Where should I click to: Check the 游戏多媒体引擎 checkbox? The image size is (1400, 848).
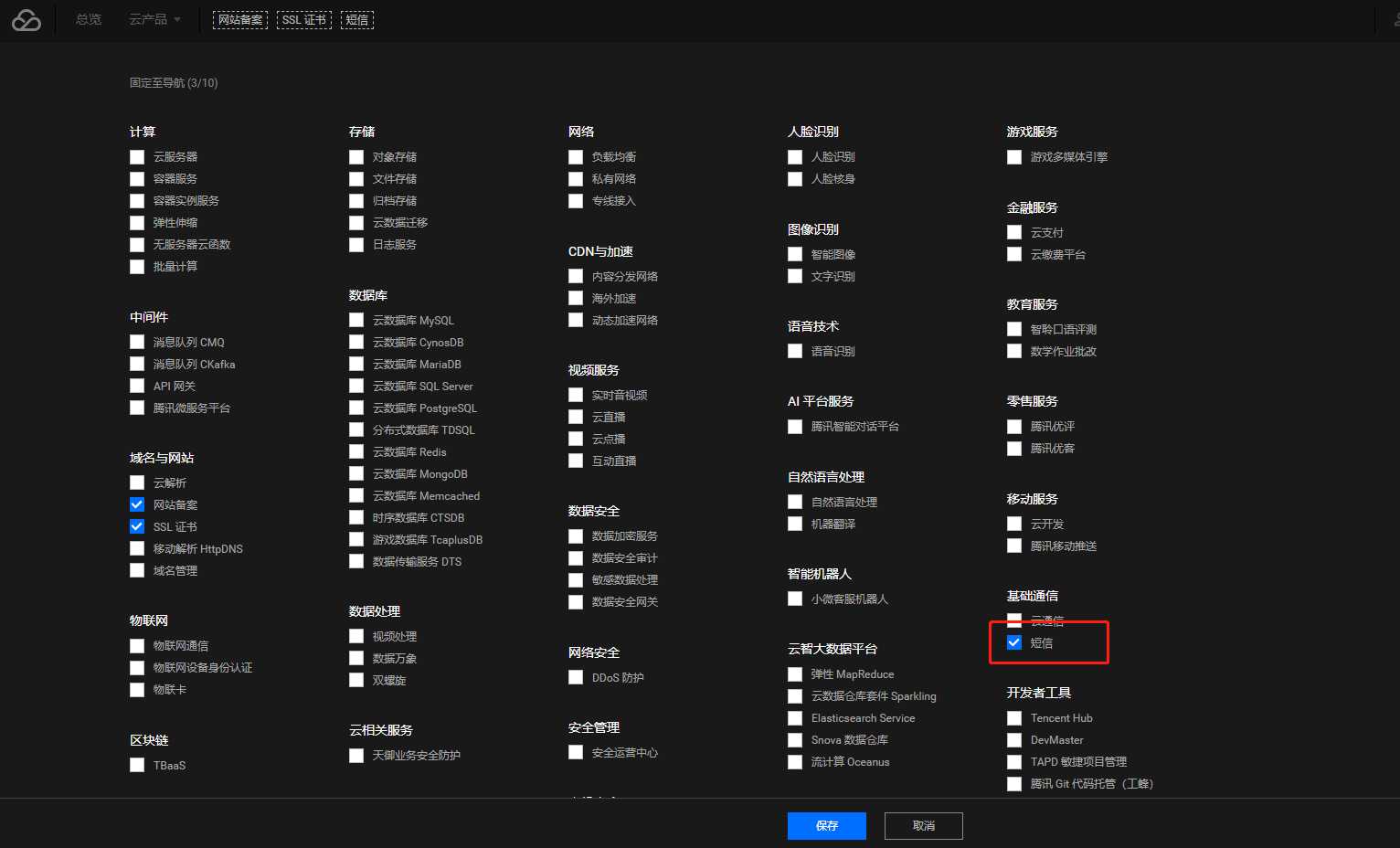1014,157
